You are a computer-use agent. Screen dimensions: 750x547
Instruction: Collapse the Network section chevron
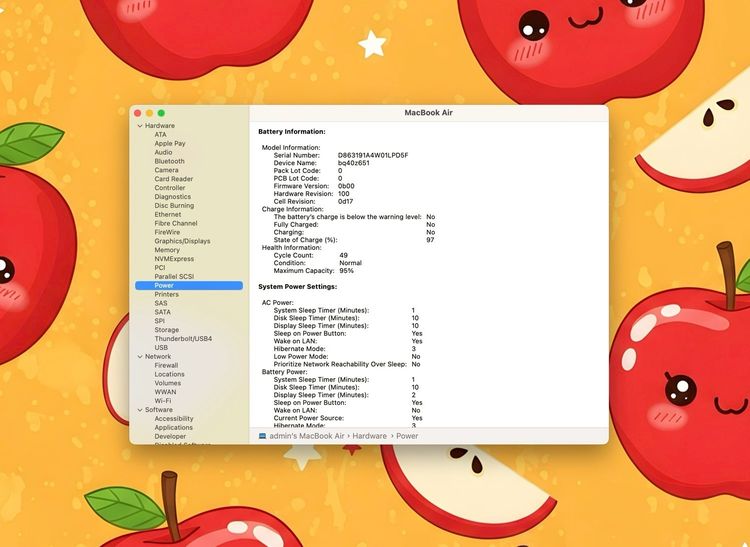point(140,357)
